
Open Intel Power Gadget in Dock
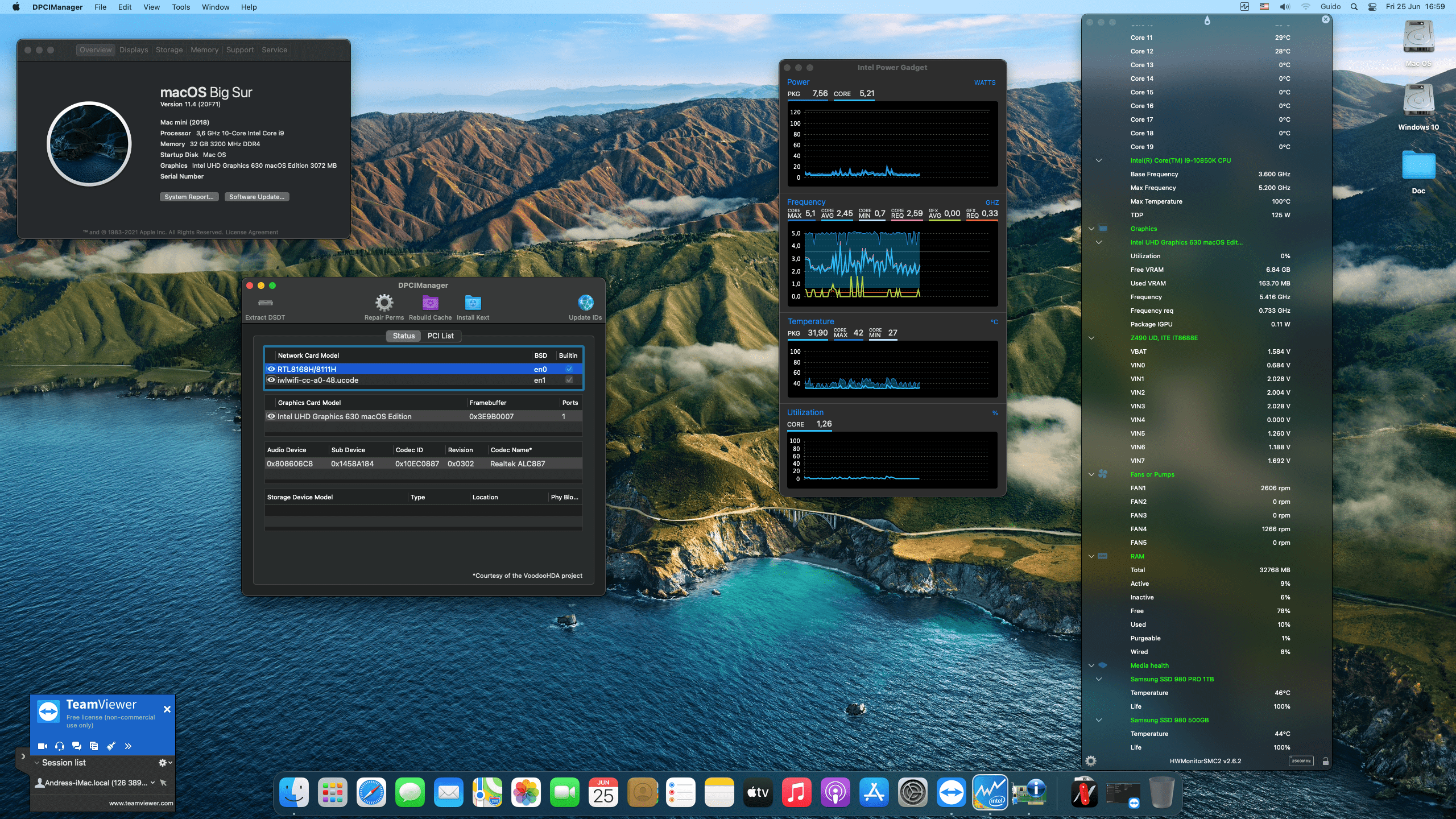click(x=990, y=792)
